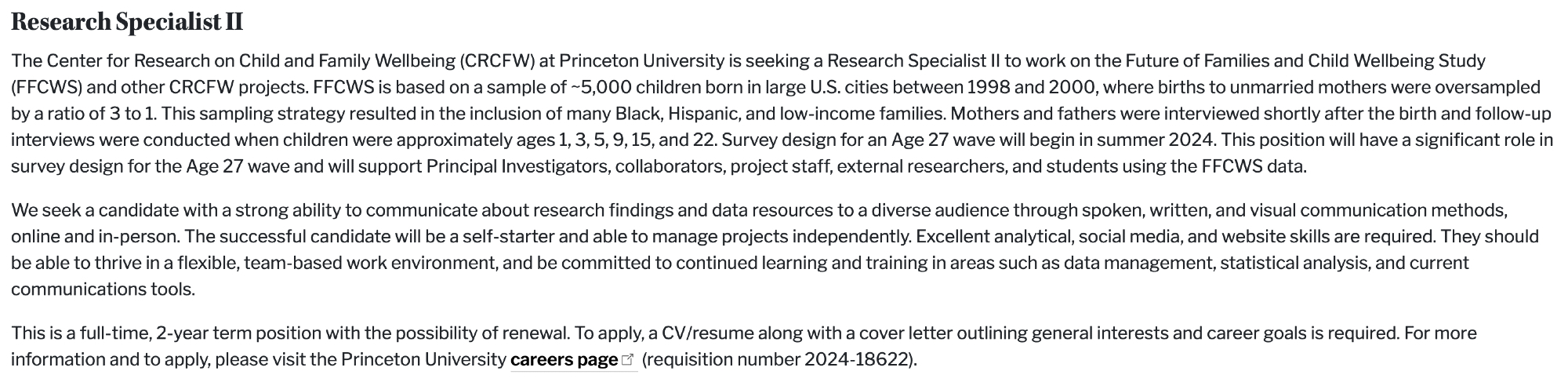
Task: Click the acronym (CRCFW) in the first sentence
Action: pyautogui.click(x=498, y=61)
